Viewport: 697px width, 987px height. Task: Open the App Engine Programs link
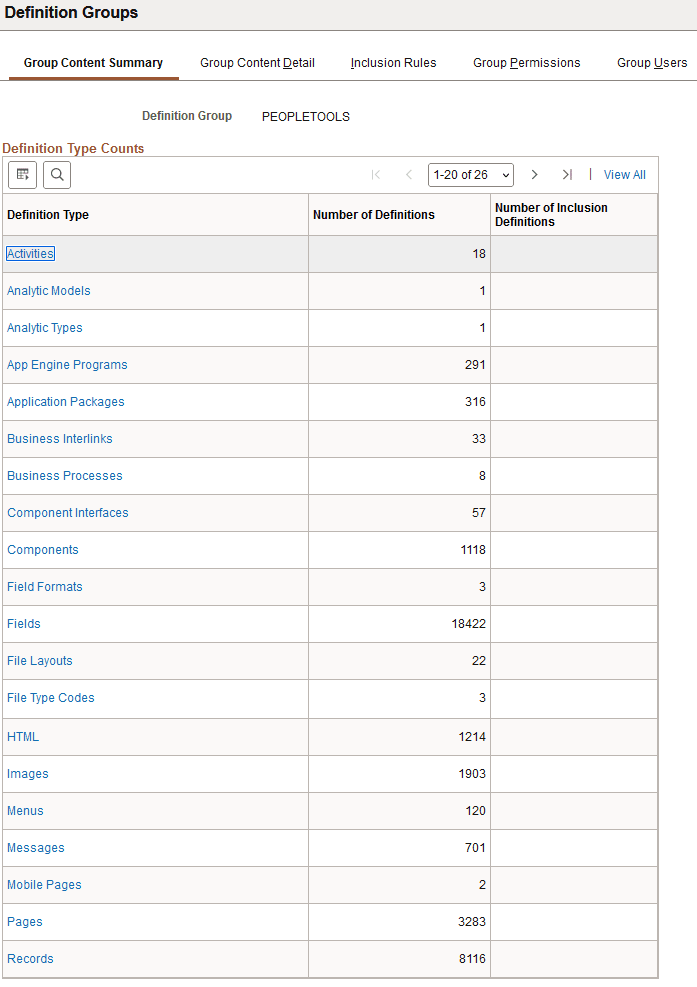(67, 364)
